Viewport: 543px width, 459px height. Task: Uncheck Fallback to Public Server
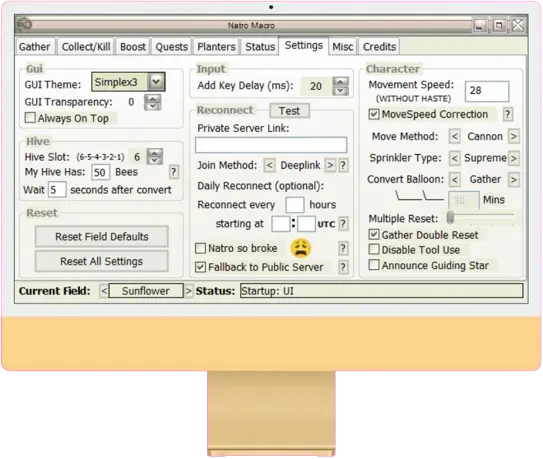(x=200, y=267)
